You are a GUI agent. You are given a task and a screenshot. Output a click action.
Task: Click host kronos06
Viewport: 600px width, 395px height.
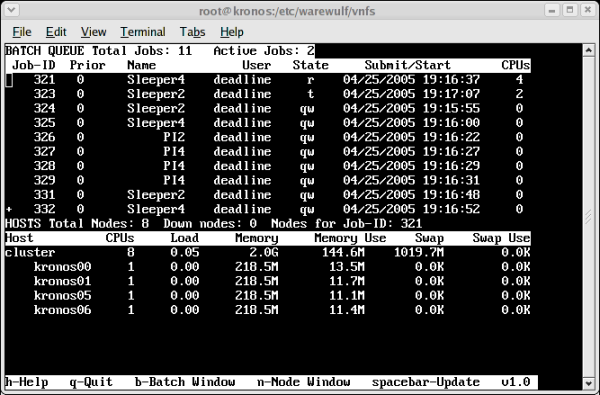(62, 310)
